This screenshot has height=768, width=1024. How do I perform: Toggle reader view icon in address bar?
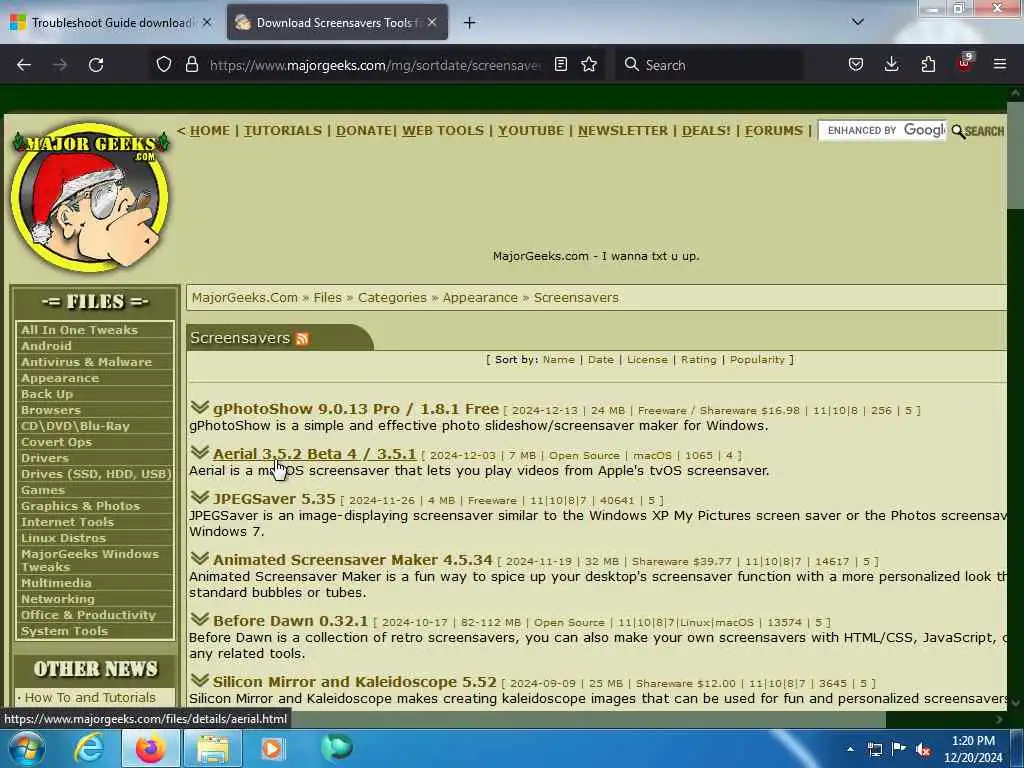coord(560,64)
